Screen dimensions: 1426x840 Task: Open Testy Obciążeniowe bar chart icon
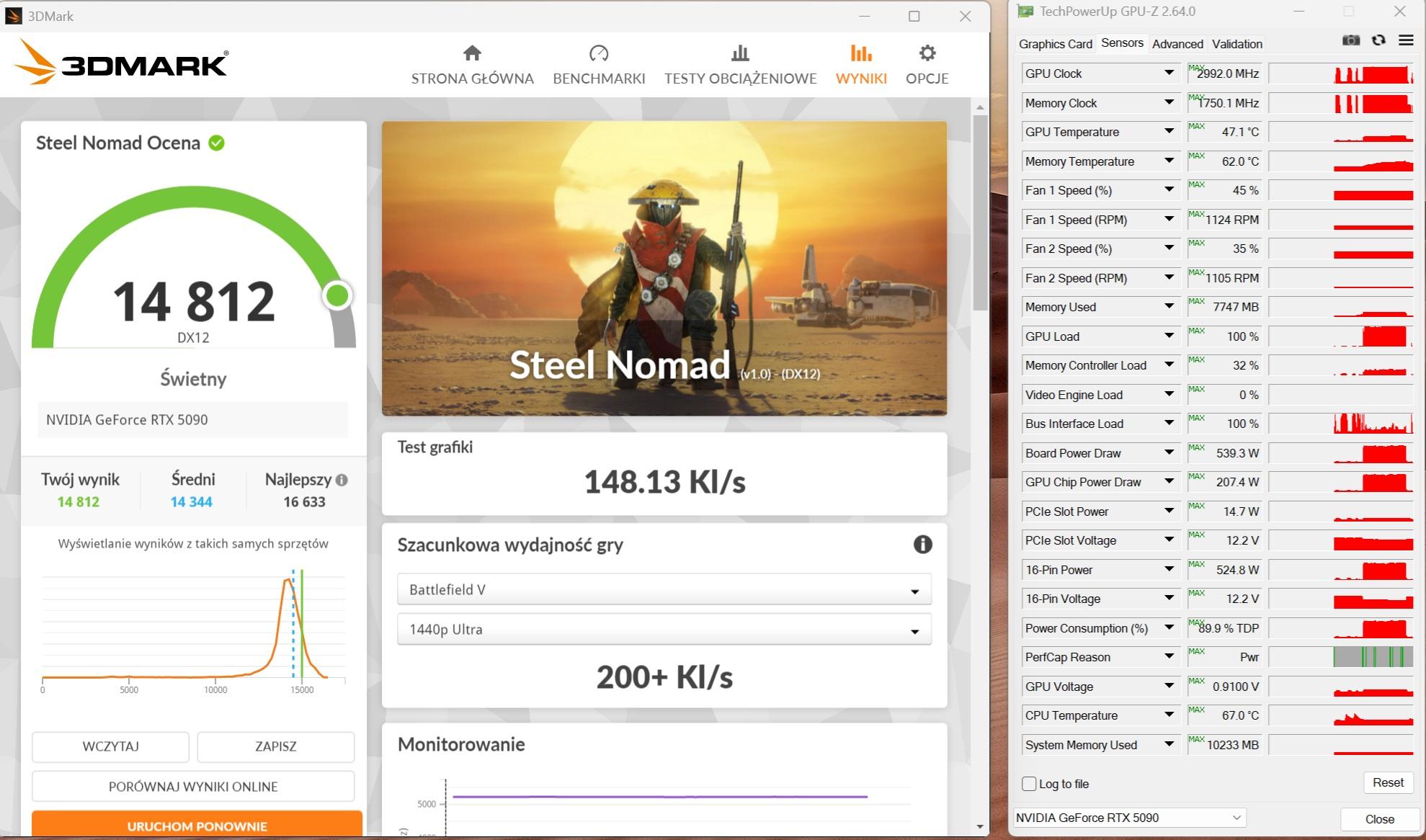pyautogui.click(x=740, y=53)
